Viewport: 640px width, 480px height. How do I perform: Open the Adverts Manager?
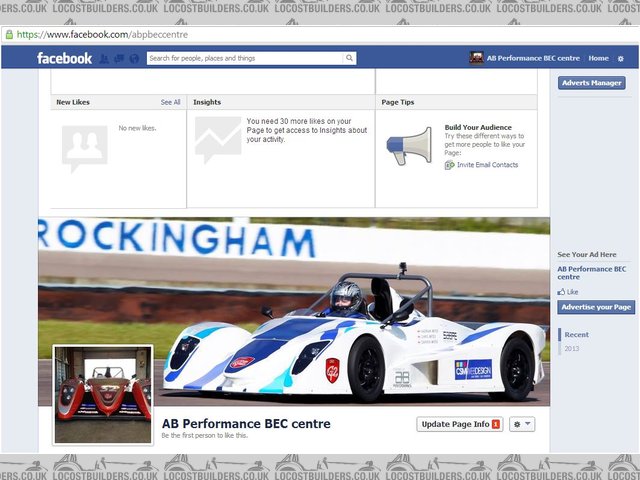591,83
